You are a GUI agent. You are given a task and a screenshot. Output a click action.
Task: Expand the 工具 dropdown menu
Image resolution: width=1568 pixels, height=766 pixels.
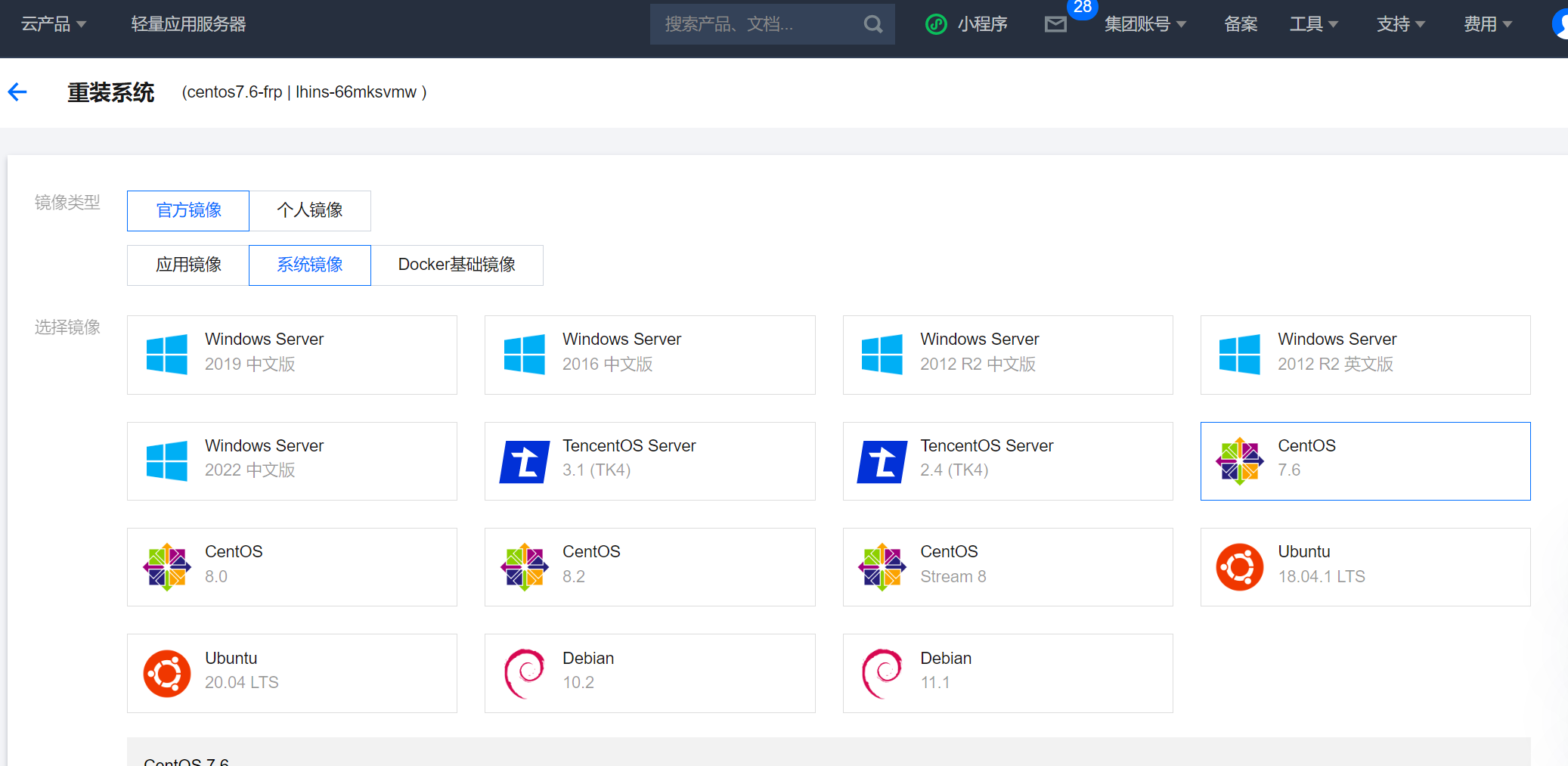[x=1314, y=24]
